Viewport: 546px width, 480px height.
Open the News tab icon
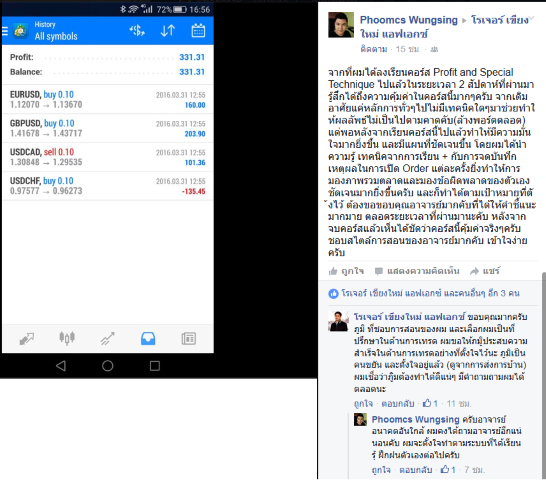pos(188,339)
